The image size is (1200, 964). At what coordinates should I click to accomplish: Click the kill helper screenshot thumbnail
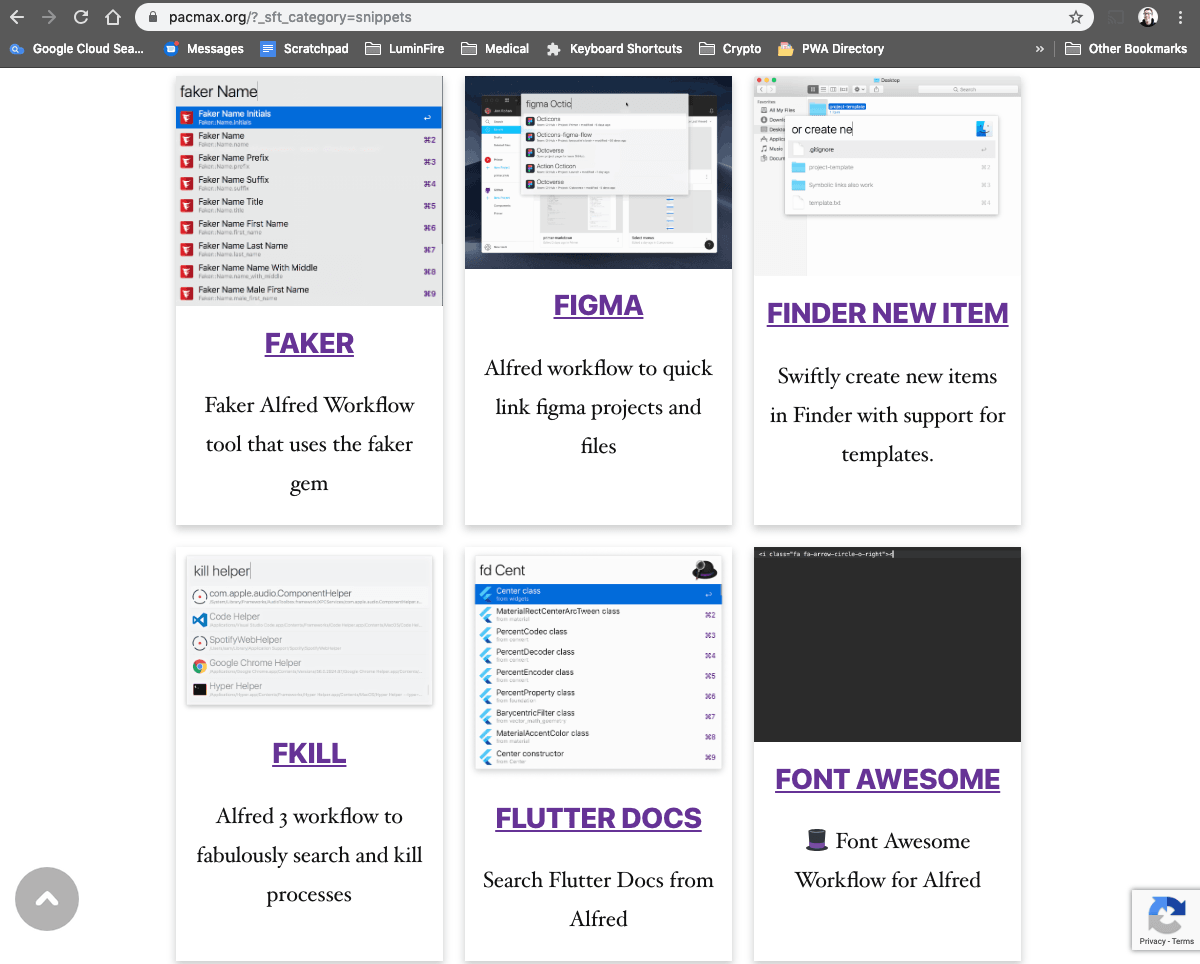pyautogui.click(x=309, y=631)
